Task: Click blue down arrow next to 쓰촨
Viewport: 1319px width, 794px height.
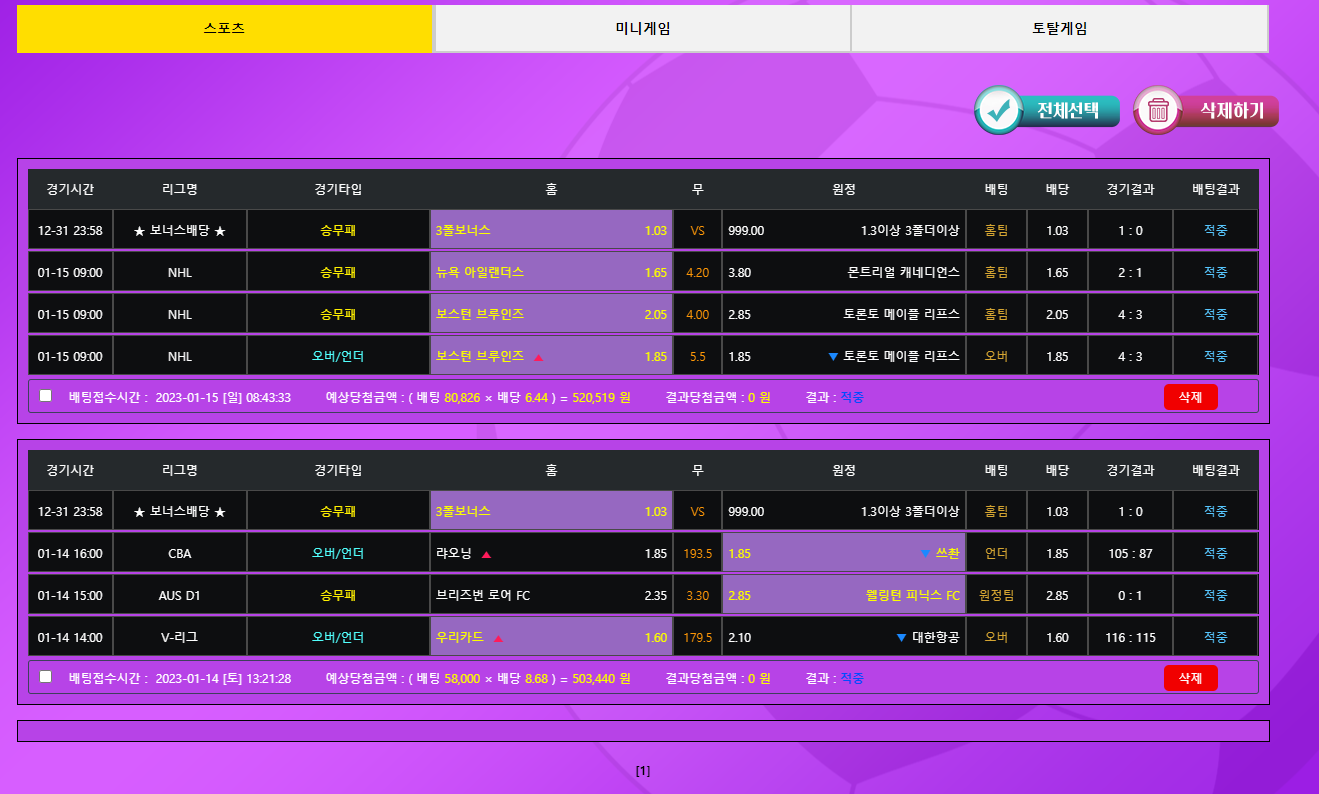Action: (925, 554)
